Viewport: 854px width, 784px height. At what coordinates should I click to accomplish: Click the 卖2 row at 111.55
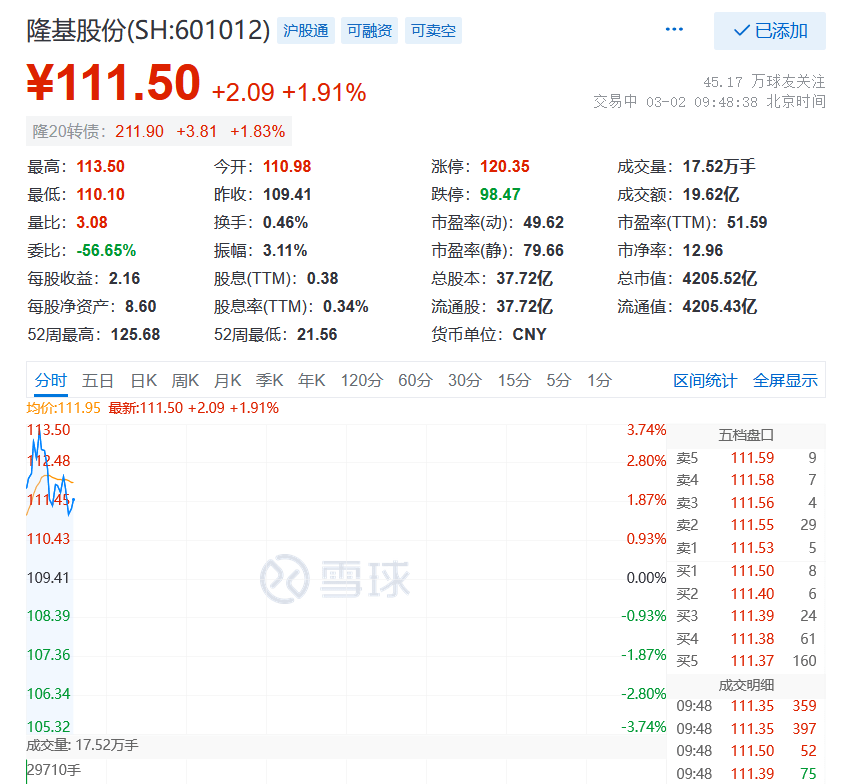[x=746, y=525]
